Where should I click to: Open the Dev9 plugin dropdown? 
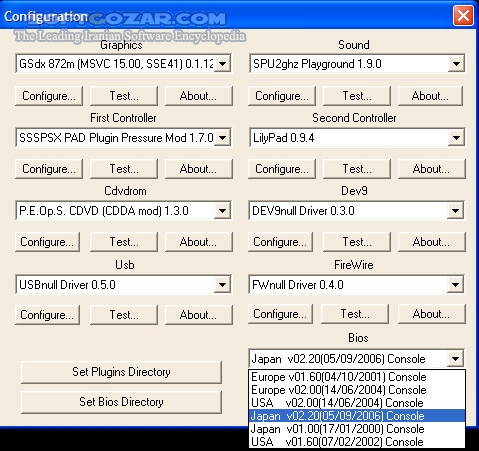click(455, 210)
